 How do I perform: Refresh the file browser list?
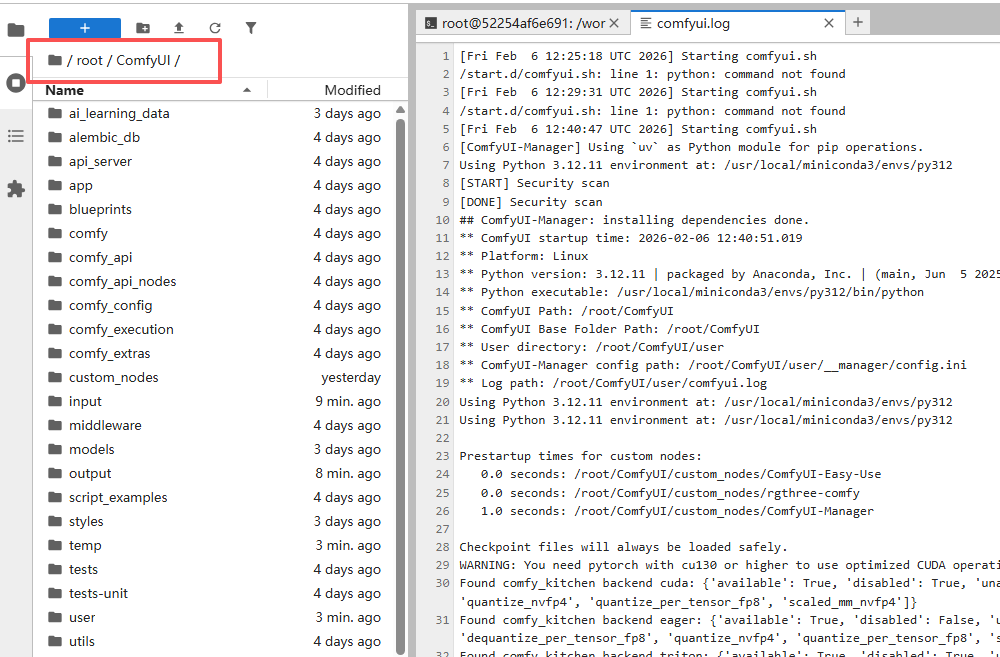click(215, 28)
